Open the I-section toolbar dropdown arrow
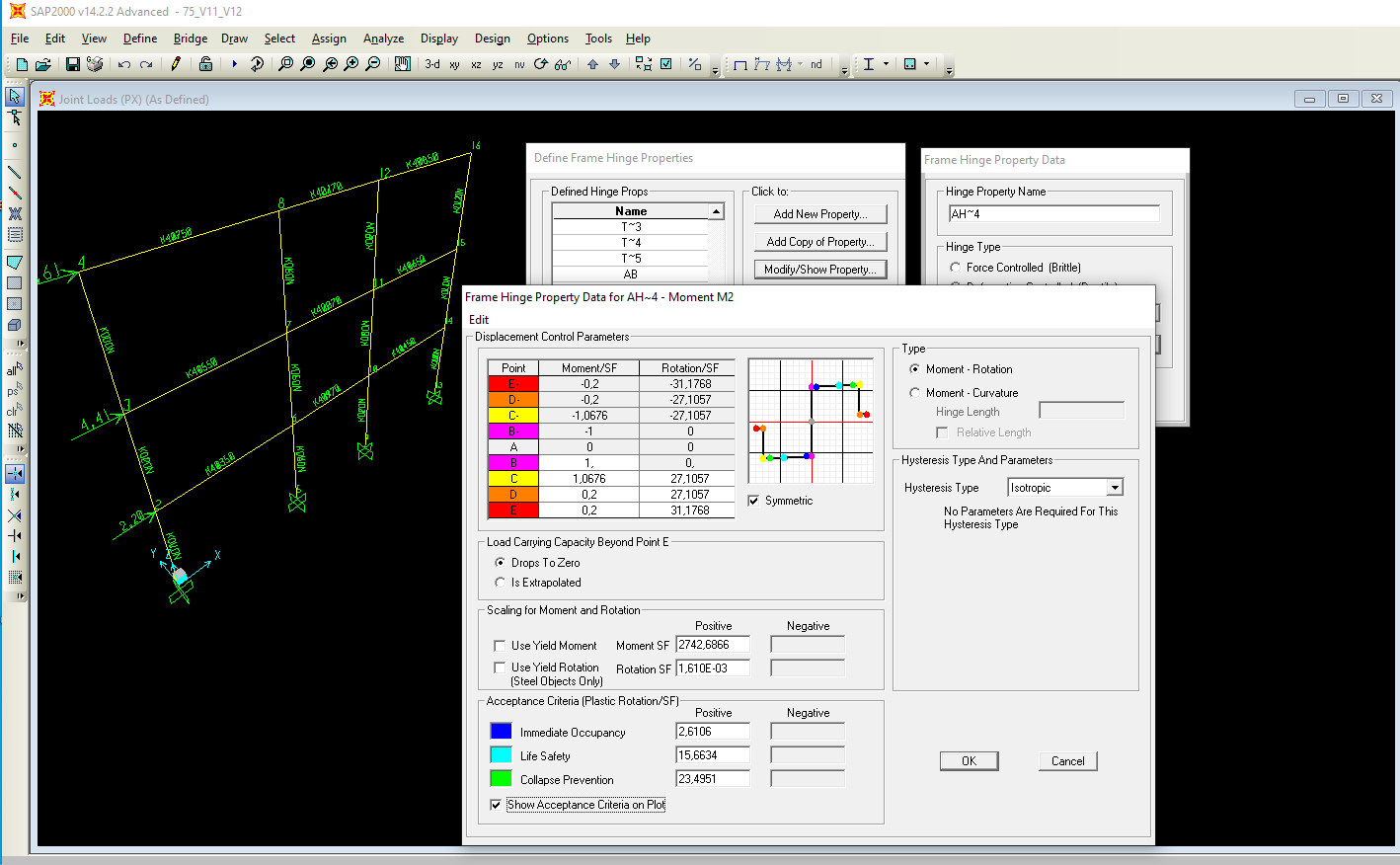The width and height of the screenshot is (1400, 865). (886, 64)
